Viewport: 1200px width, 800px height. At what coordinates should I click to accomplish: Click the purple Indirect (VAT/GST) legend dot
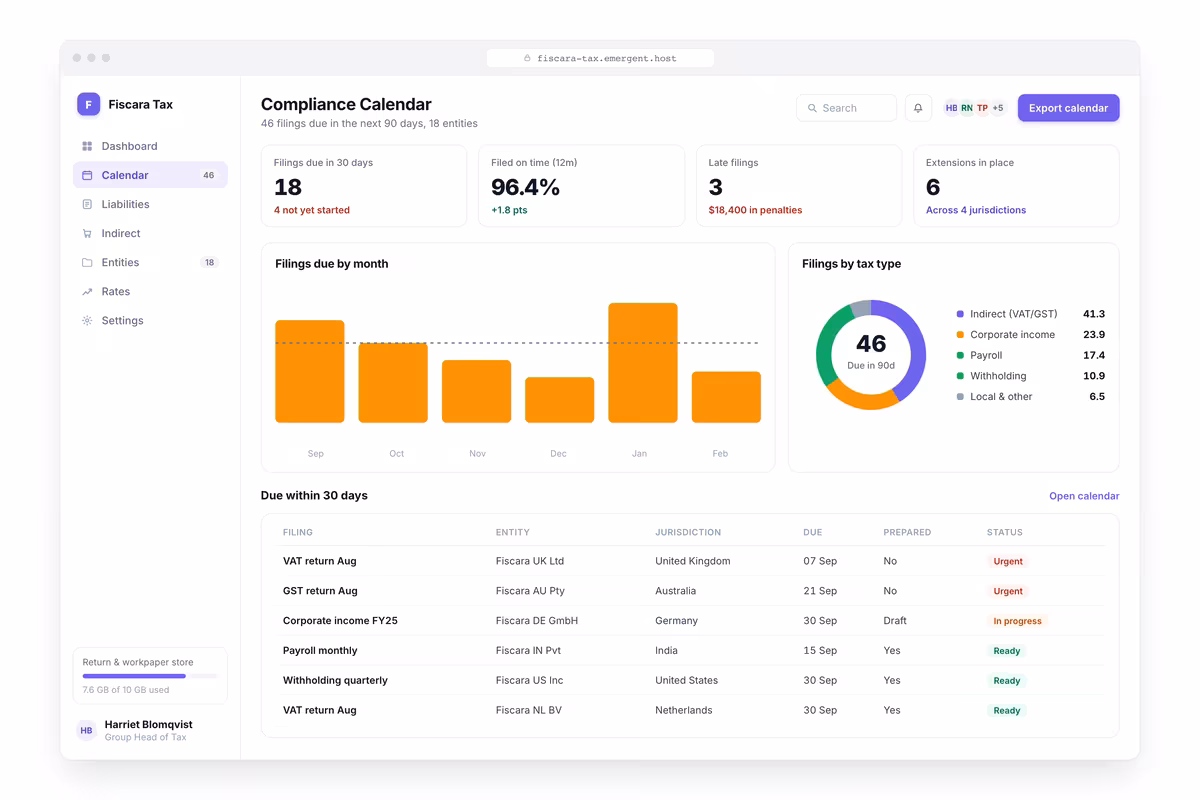tap(960, 314)
